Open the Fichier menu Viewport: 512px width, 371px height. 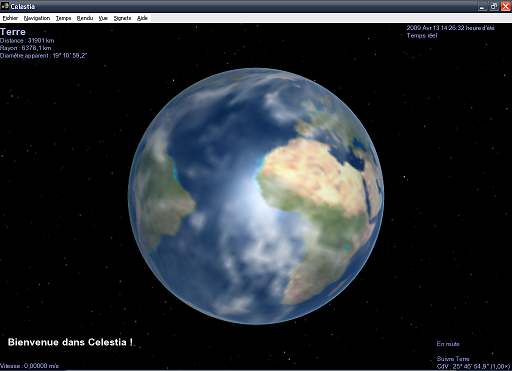(x=10, y=18)
